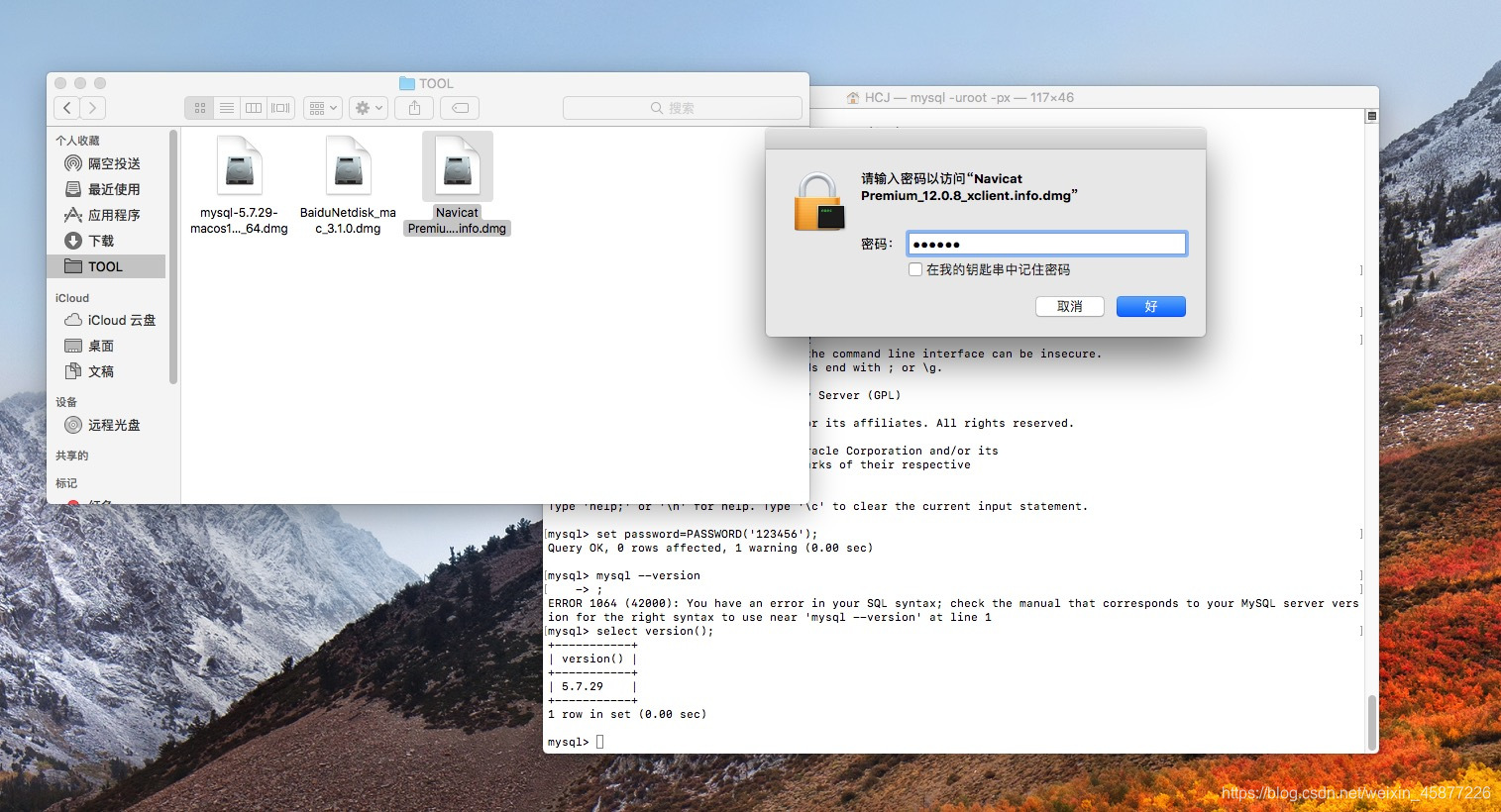1501x812 pixels.
Task: Click the 'Query OK, 0 rows affected' line
Action: tap(710, 548)
